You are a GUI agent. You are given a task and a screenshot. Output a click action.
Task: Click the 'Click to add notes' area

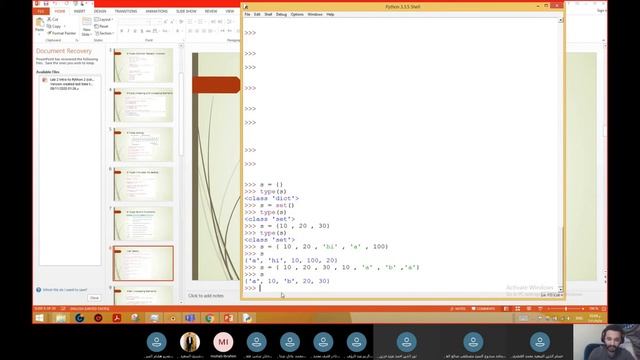(x=206, y=296)
